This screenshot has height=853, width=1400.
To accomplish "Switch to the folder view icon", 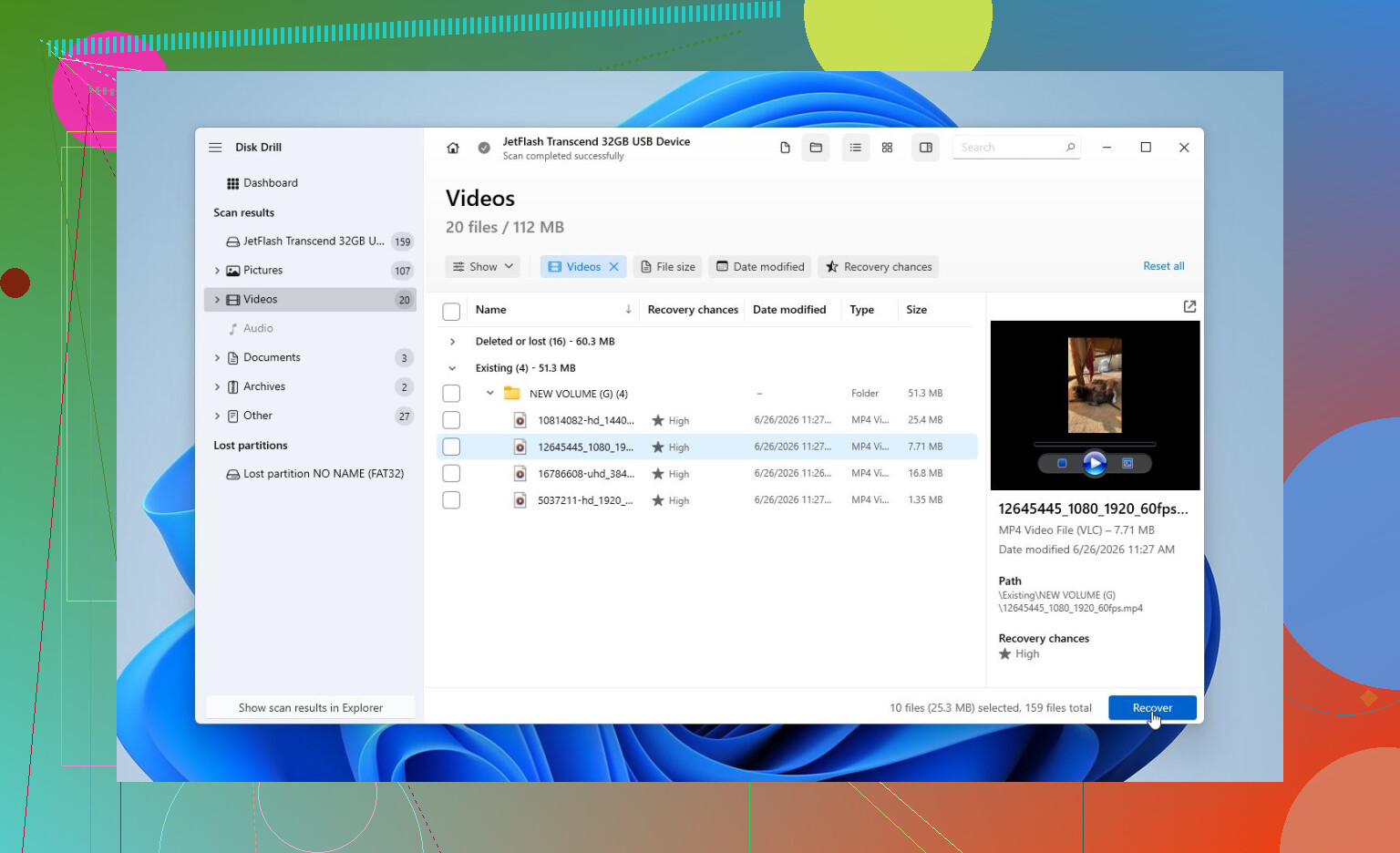I will [x=816, y=148].
